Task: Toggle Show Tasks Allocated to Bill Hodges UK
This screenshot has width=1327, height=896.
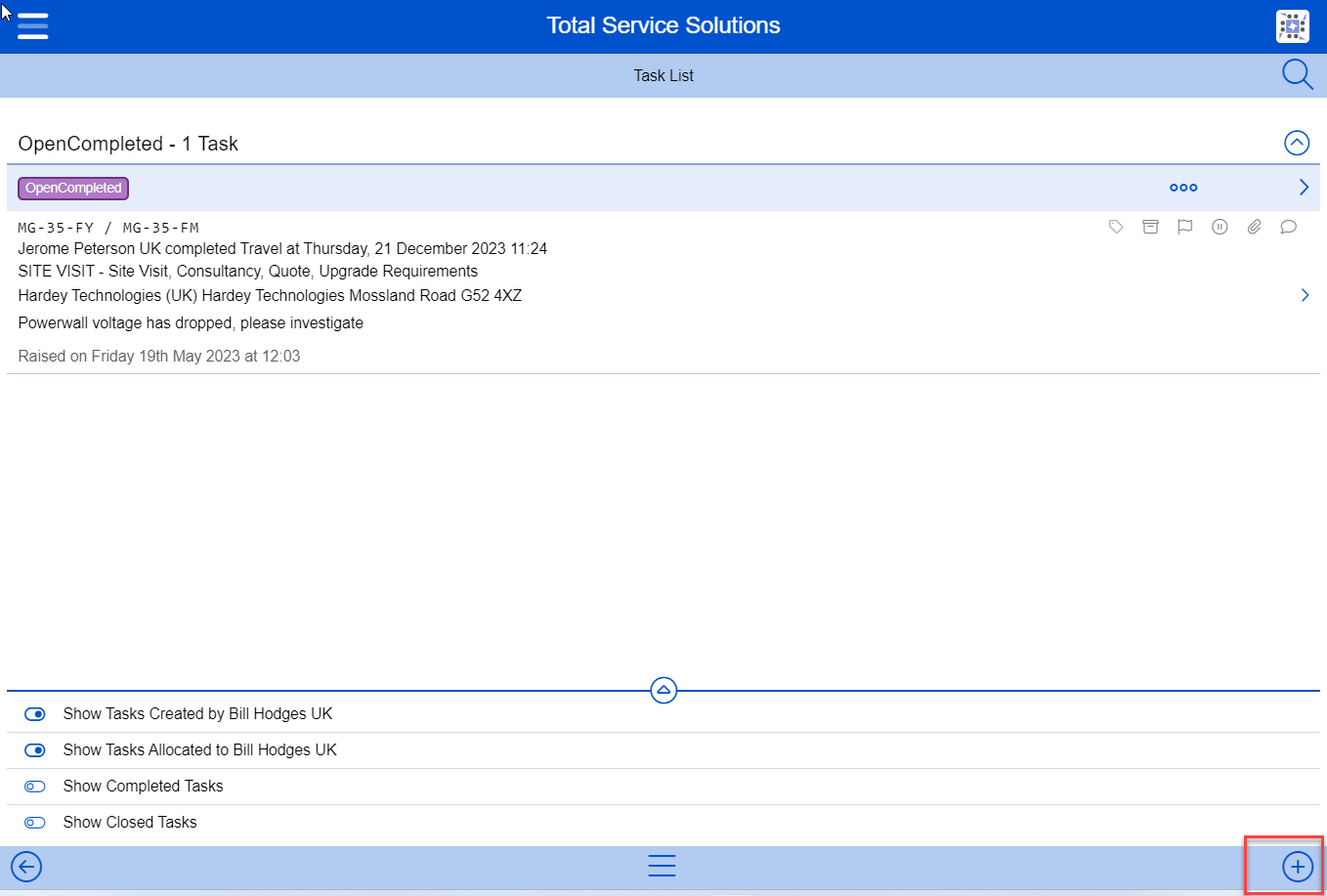Action: click(35, 750)
